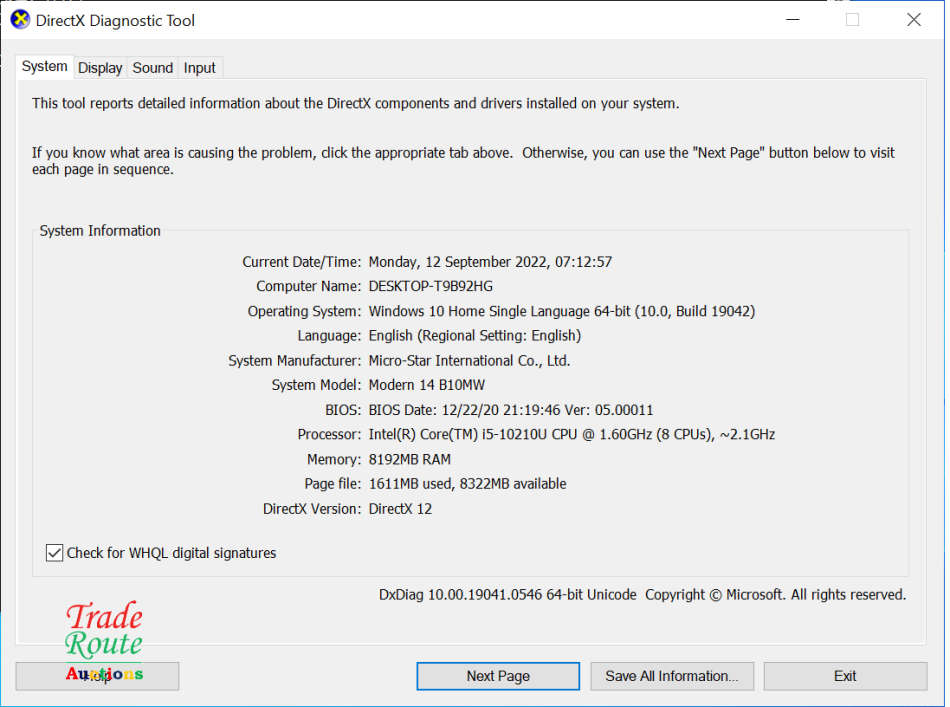Click the Operating System value text
The image size is (950, 707).
click(560, 311)
